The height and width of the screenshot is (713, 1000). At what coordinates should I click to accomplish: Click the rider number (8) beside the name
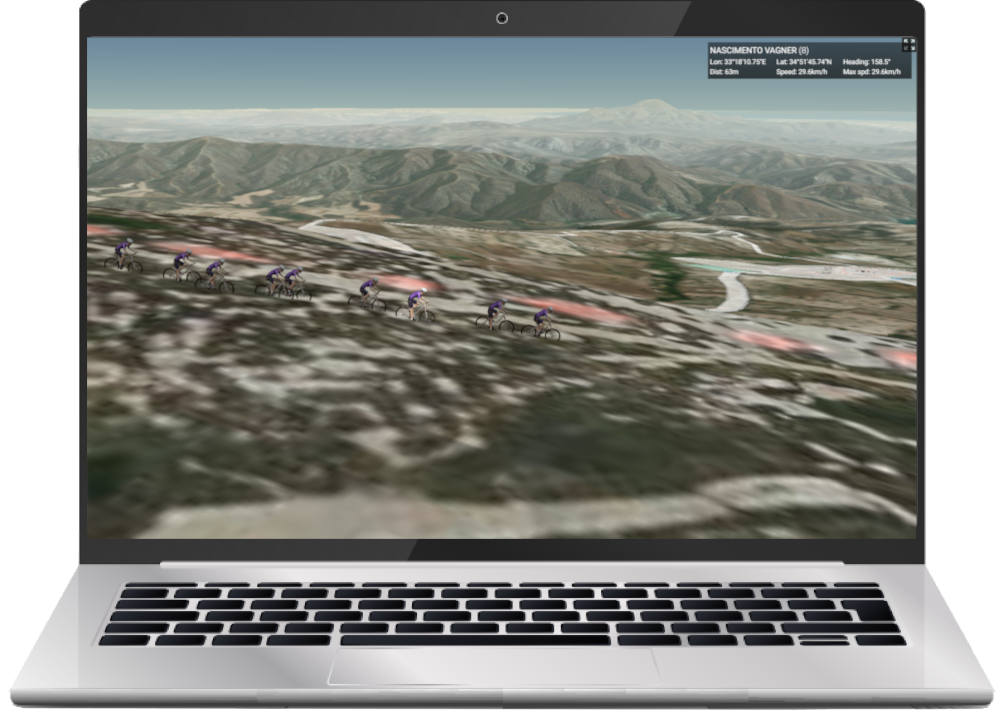point(802,49)
